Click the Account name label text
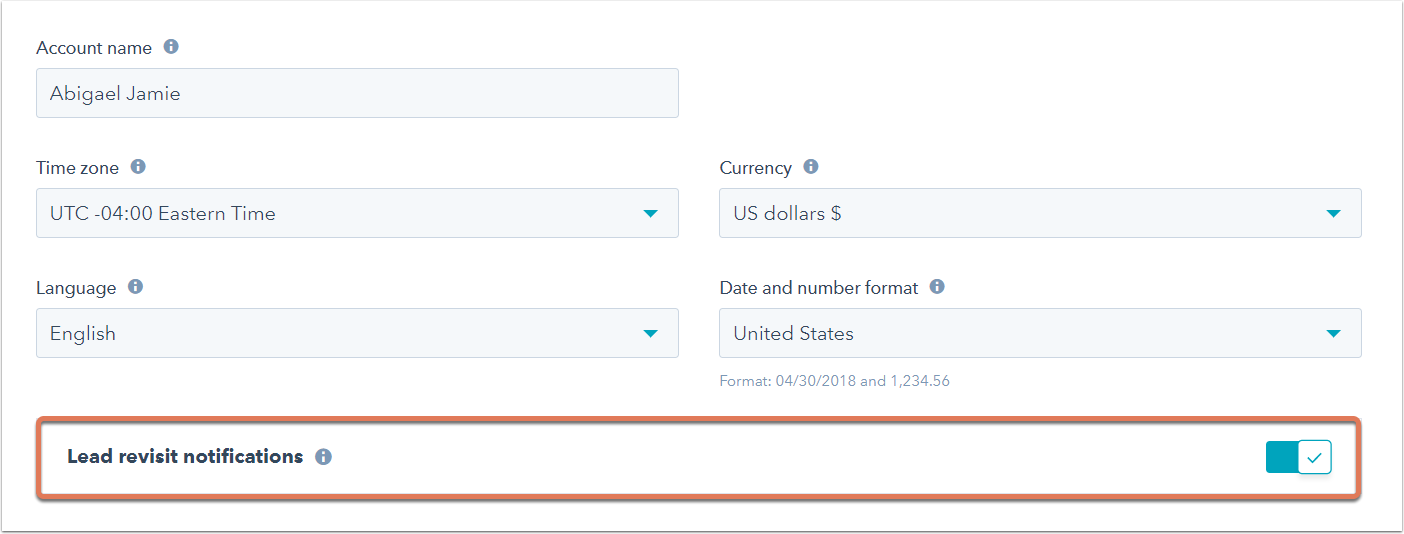 pos(94,48)
